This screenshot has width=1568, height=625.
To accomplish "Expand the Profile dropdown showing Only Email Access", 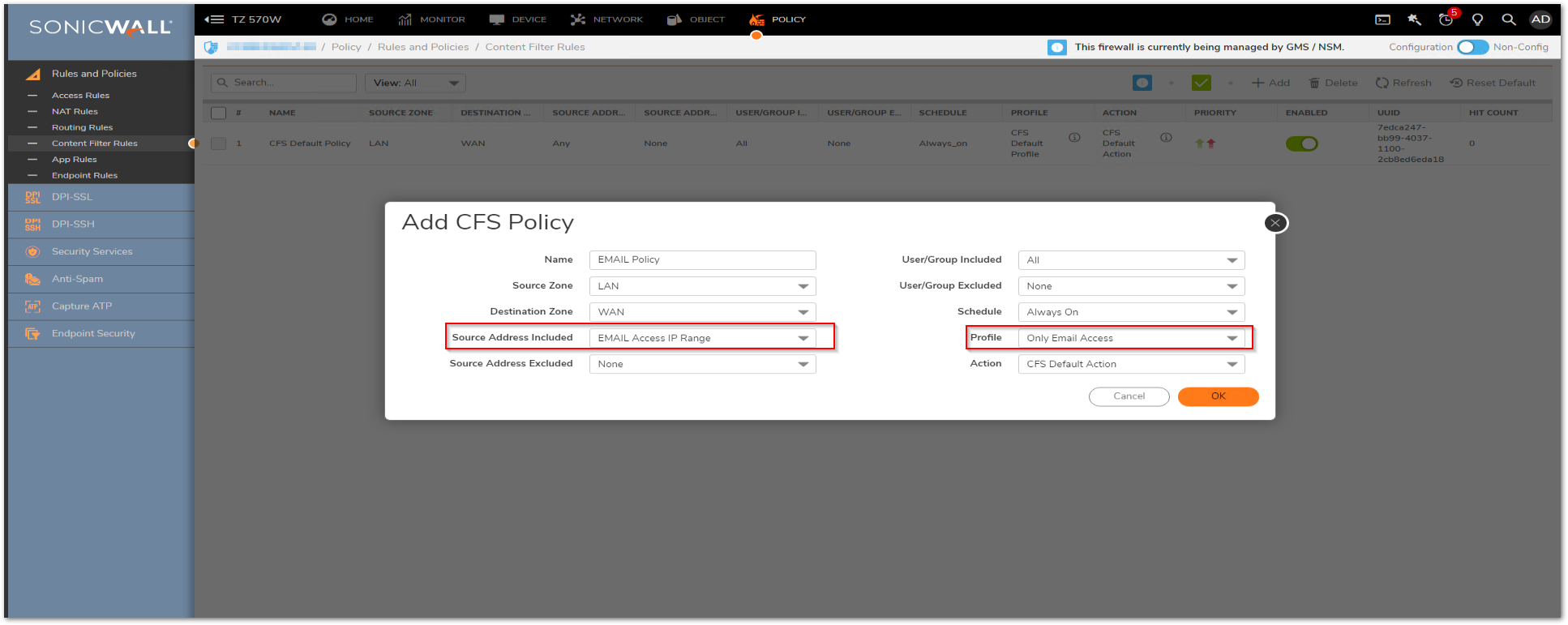I will pyautogui.click(x=1131, y=338).
